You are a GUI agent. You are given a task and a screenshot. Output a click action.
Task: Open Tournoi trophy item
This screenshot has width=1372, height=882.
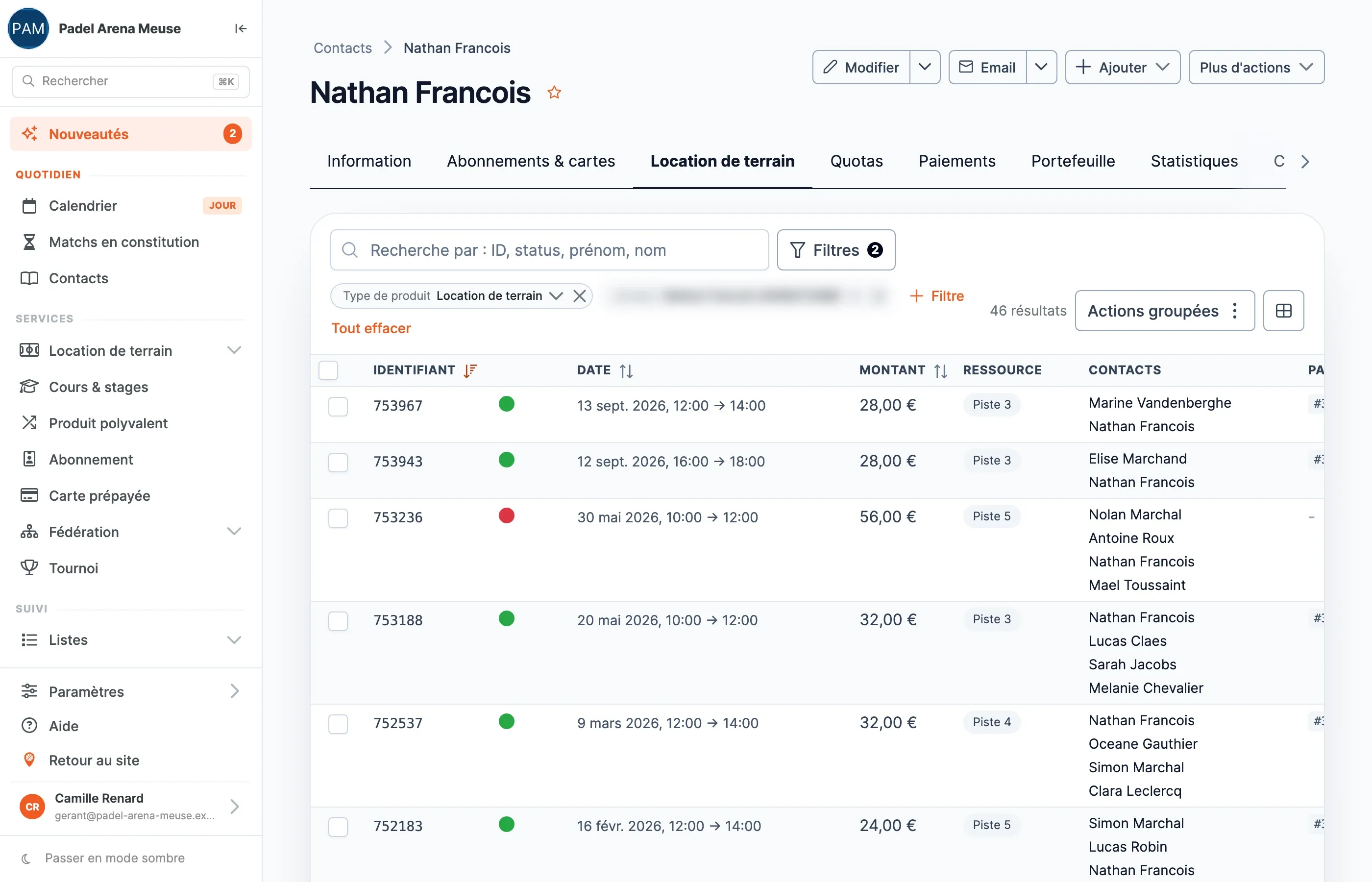[x=131, y=567]
